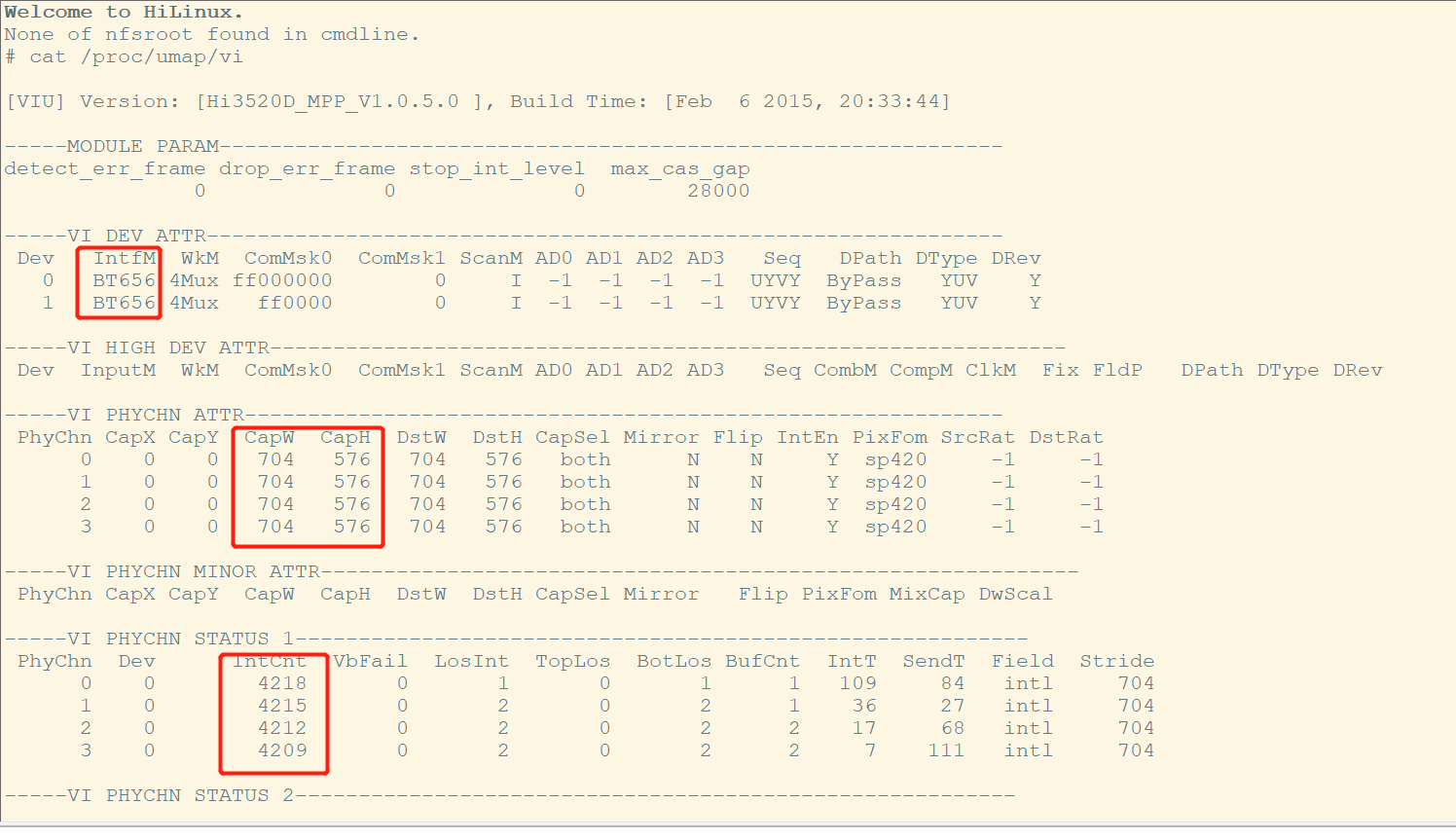This screenshot has width=1456, height=840.
Task: Click 'BT656' in the Dev 1 row
Action: [x=125, y=303]
